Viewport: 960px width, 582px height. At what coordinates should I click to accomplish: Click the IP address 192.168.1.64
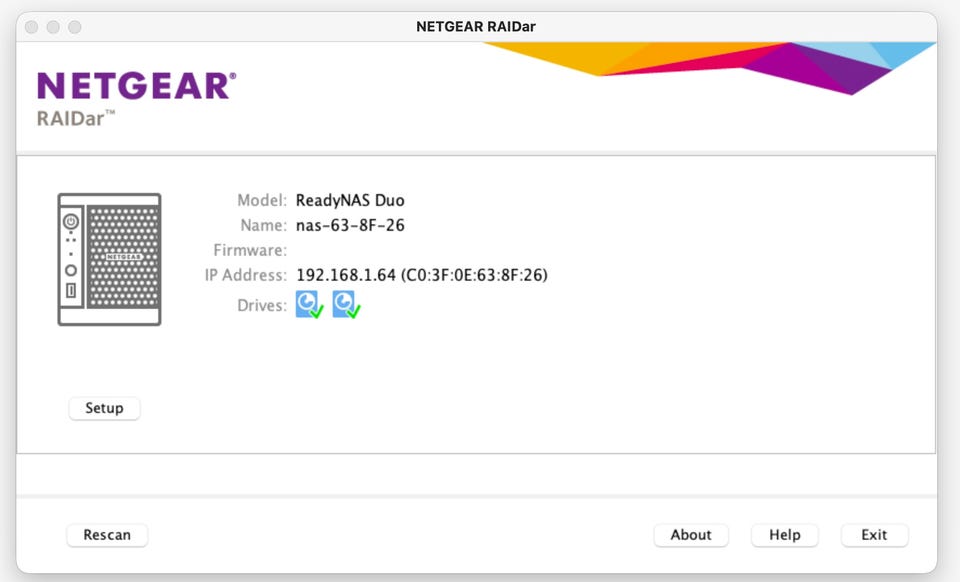(346, 275)
